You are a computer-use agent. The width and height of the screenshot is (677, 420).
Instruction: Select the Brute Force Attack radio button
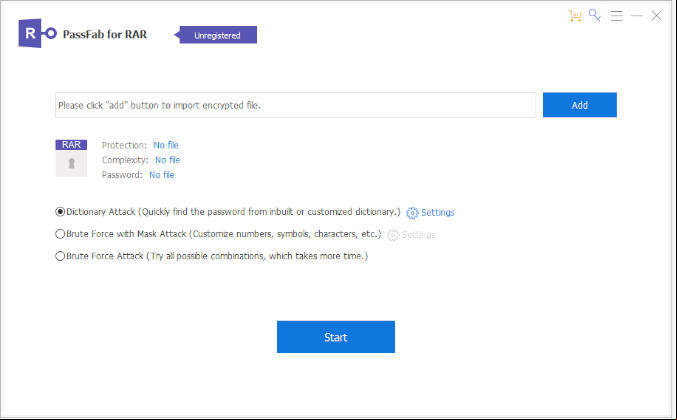click(x=60, y=256)
